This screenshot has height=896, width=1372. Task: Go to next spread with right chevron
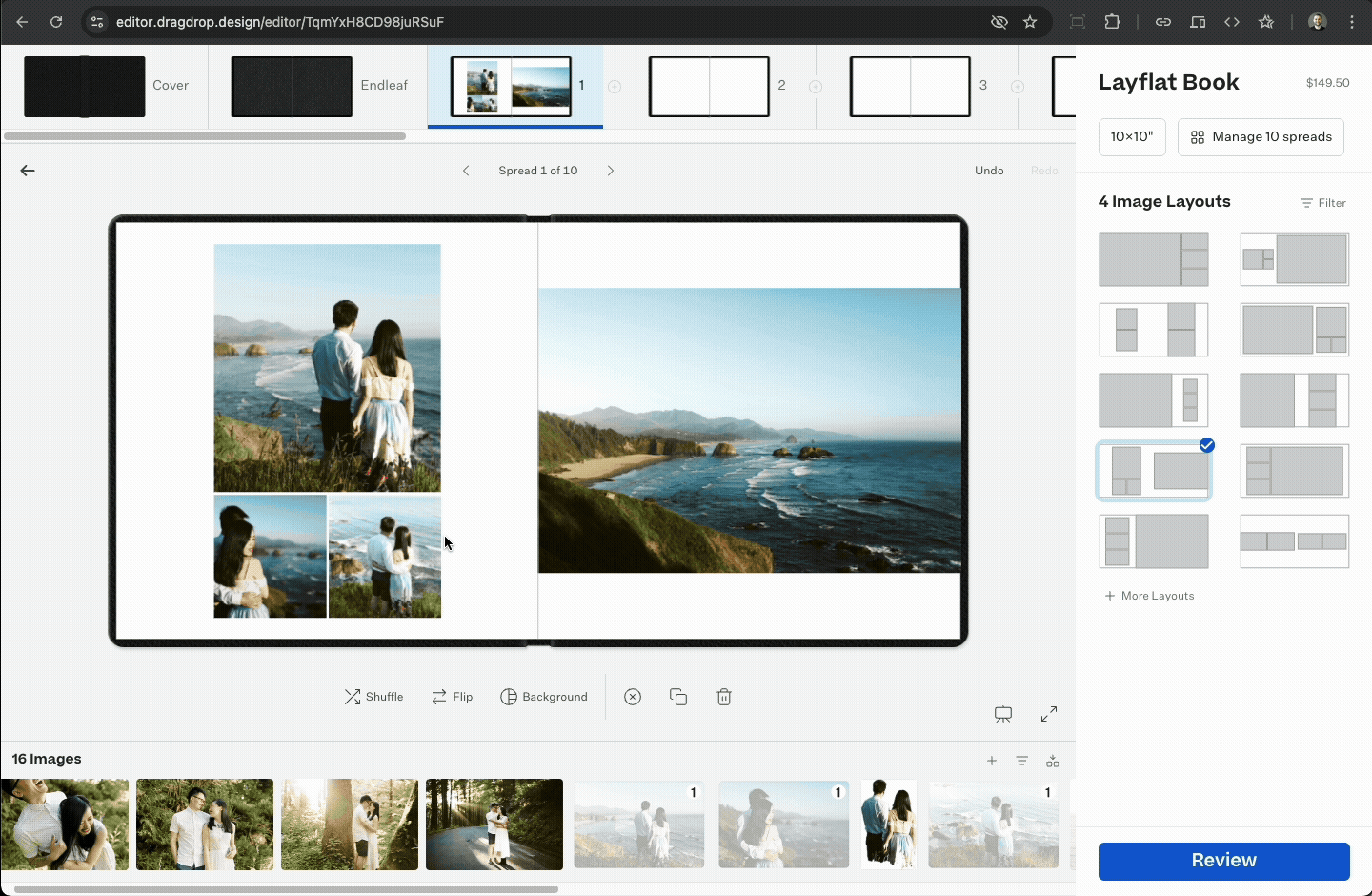coord(611,171)
